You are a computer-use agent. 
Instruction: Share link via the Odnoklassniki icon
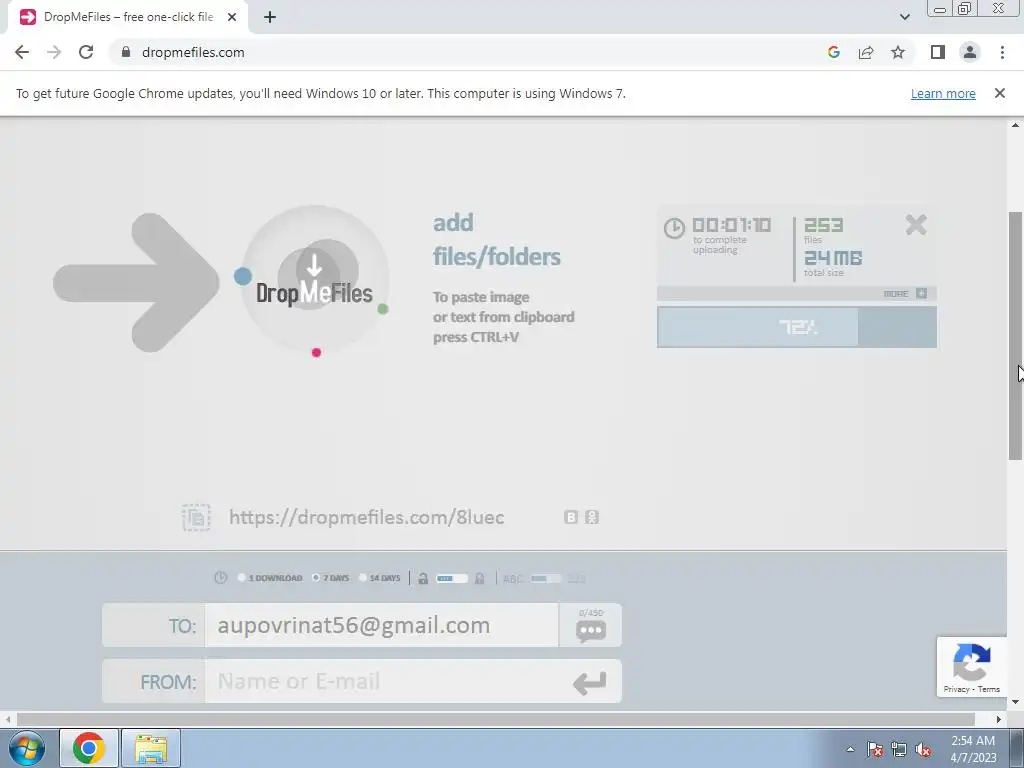coord(592,517)
